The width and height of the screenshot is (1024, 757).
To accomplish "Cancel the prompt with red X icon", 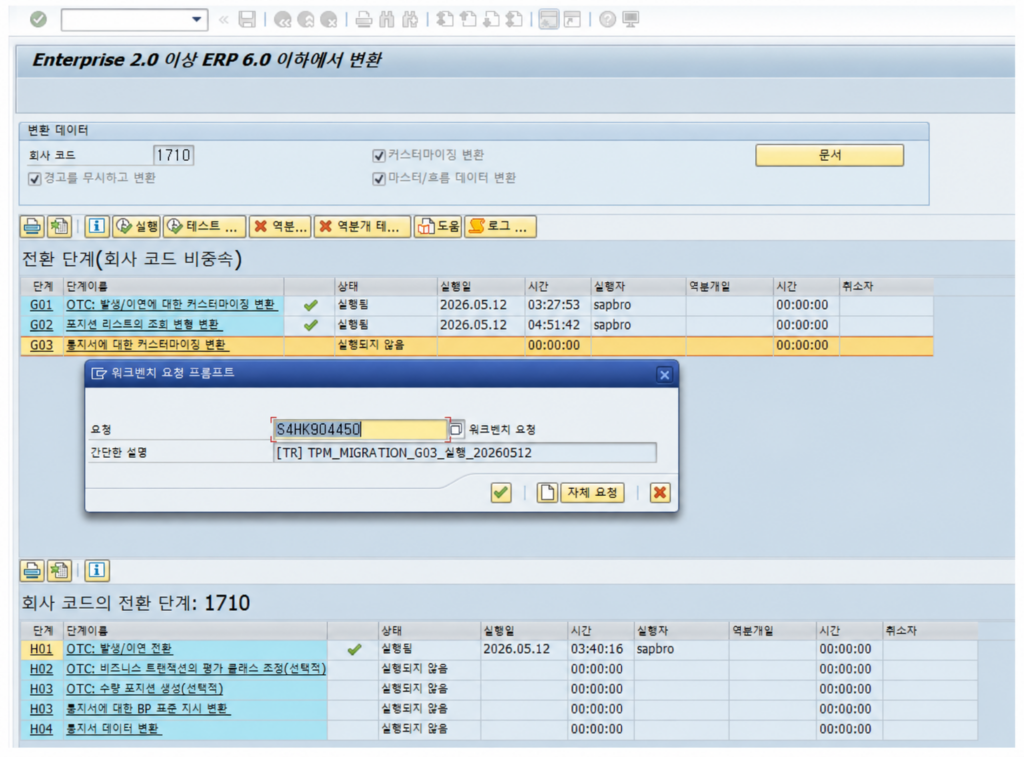I will point(660,492).
